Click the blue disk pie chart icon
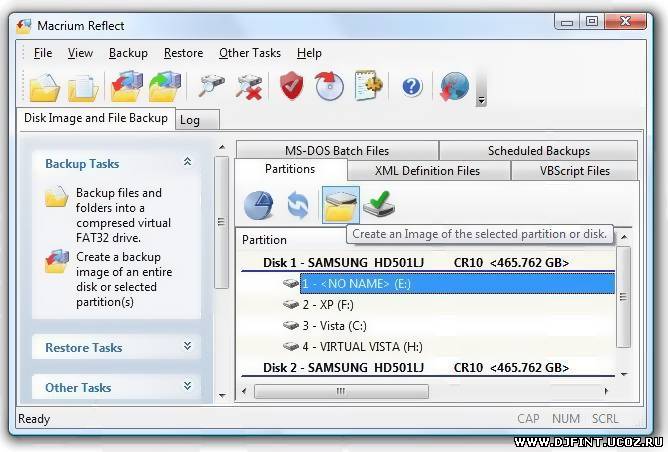 click(x=259, y=205)
